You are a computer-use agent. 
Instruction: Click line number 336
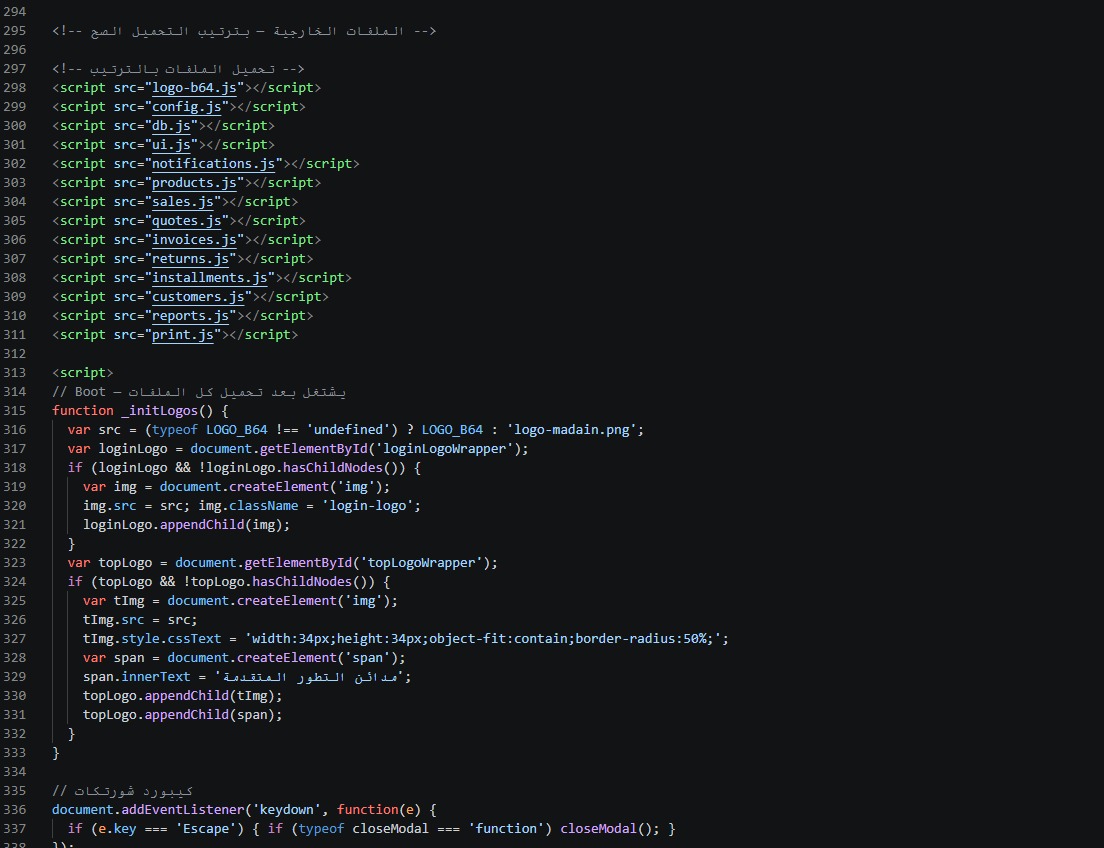pyautogui.click(x=15, y=811)
